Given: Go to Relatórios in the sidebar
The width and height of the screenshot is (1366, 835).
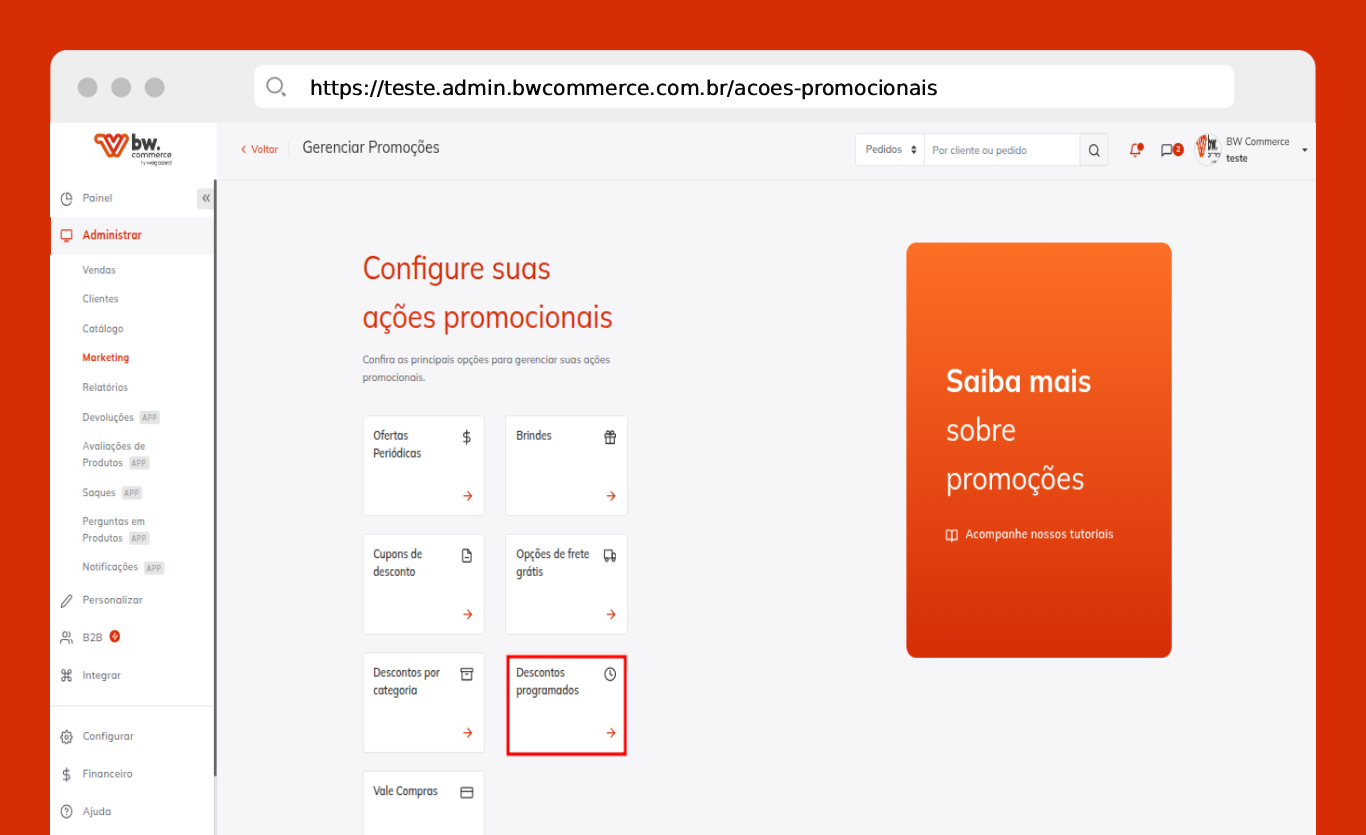Looking at the screenshot, I should (x=105, y=387).
